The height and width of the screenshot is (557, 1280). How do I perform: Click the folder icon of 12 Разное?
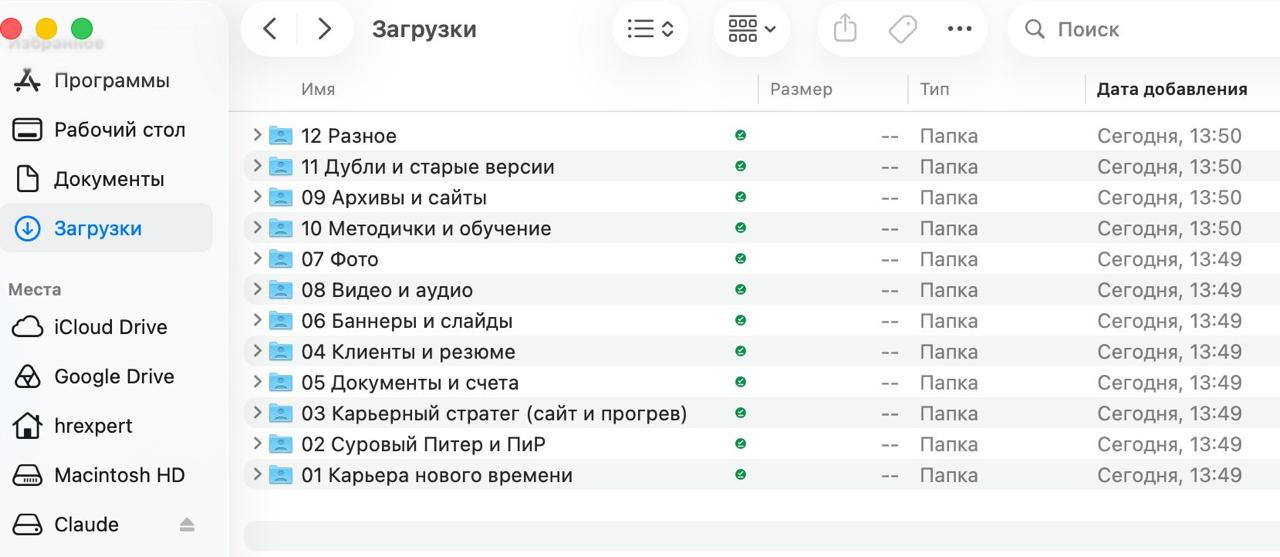tap(281, 135)
